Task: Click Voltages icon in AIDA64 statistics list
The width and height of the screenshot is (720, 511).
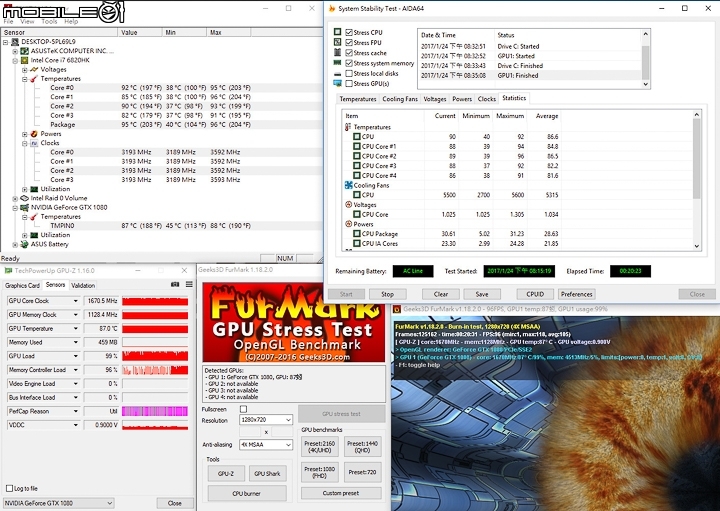Action: point(348,205)
